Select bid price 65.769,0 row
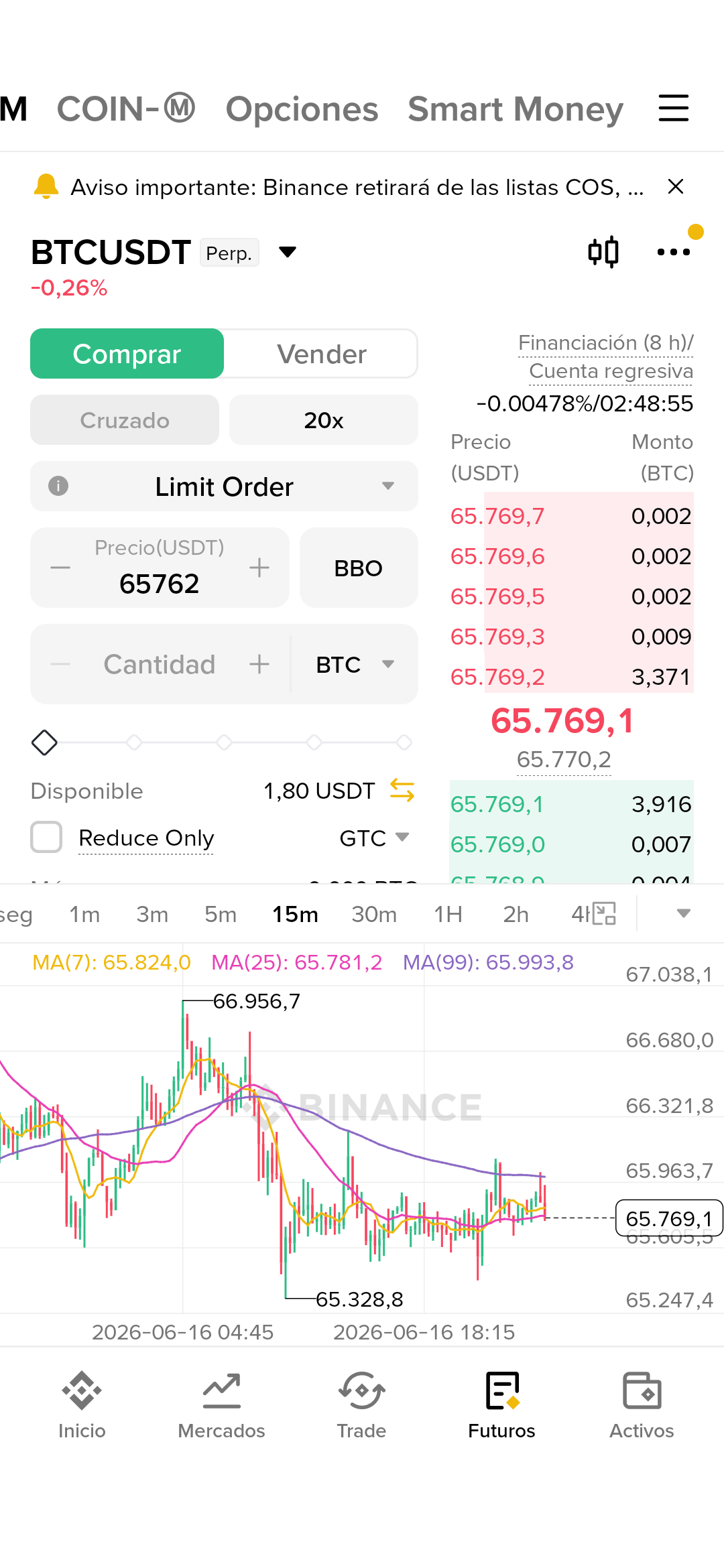This screenshot has height=1568, width=724. click(572, 844)
